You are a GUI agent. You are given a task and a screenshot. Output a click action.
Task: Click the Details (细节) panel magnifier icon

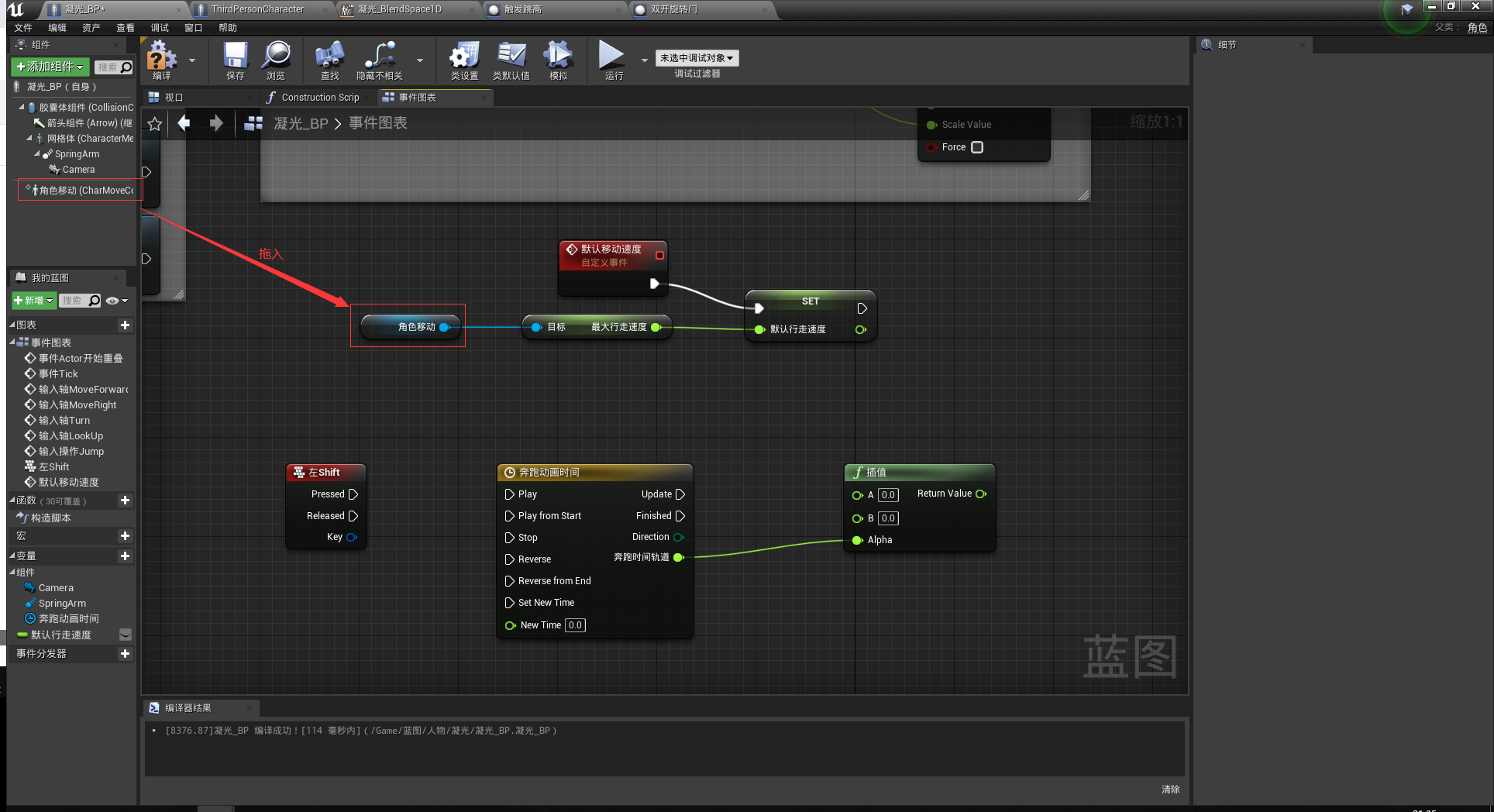(x=1207, y=45)
